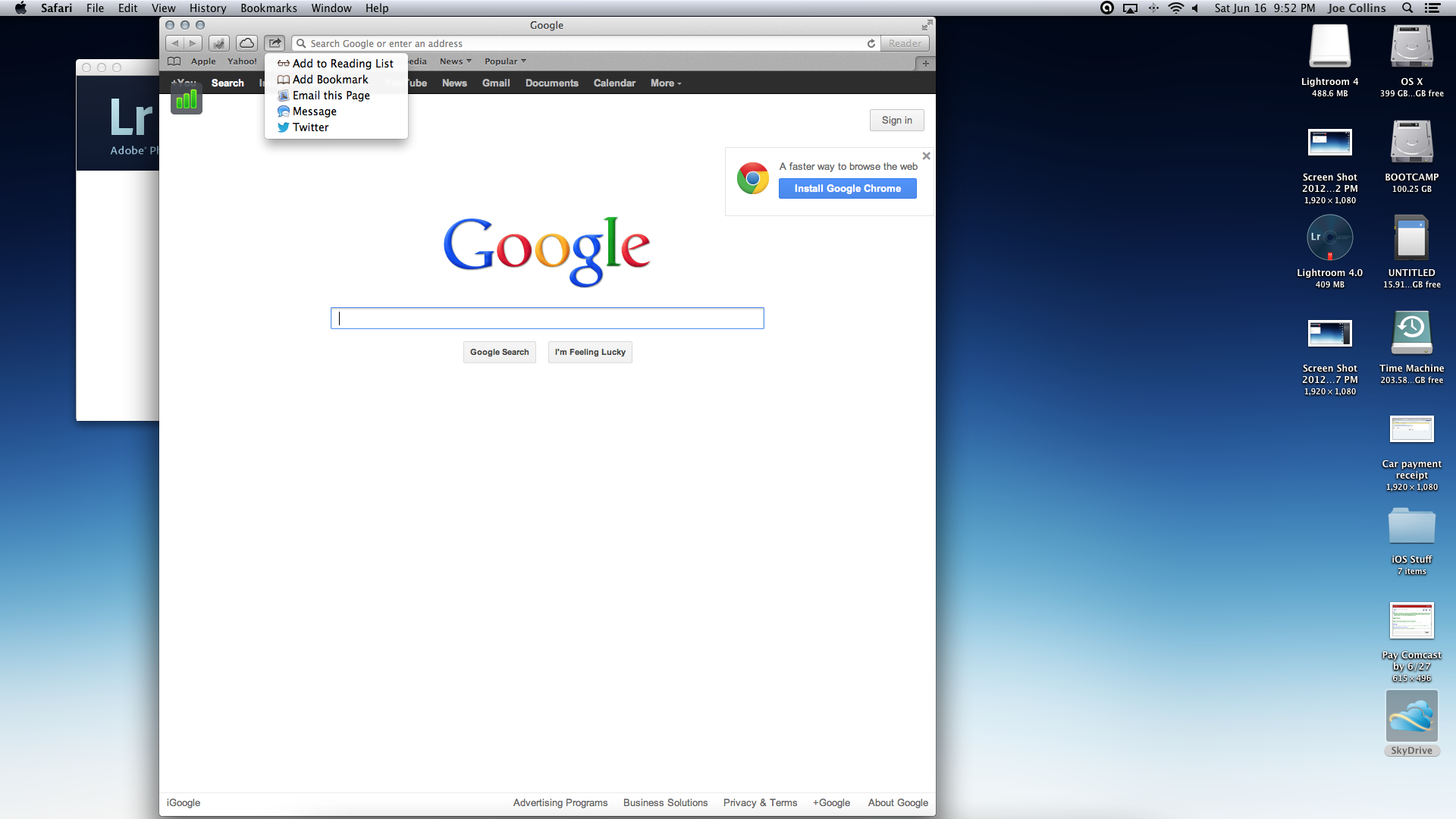The height and width of the screenshot is (819, 1456).
Task: Open the Apple bookmark in bookmarks bar
Action: pyautogui.click(x=203, y=61)
